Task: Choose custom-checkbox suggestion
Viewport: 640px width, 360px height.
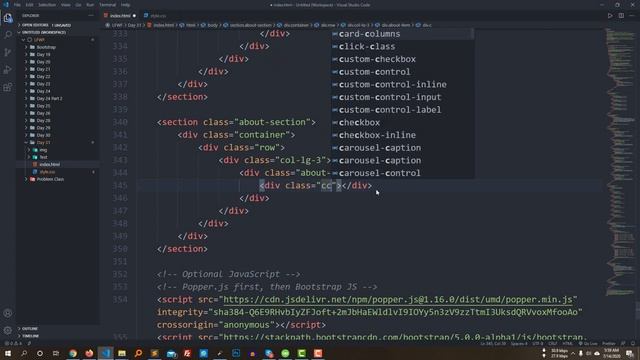Action: click(402, 59)
